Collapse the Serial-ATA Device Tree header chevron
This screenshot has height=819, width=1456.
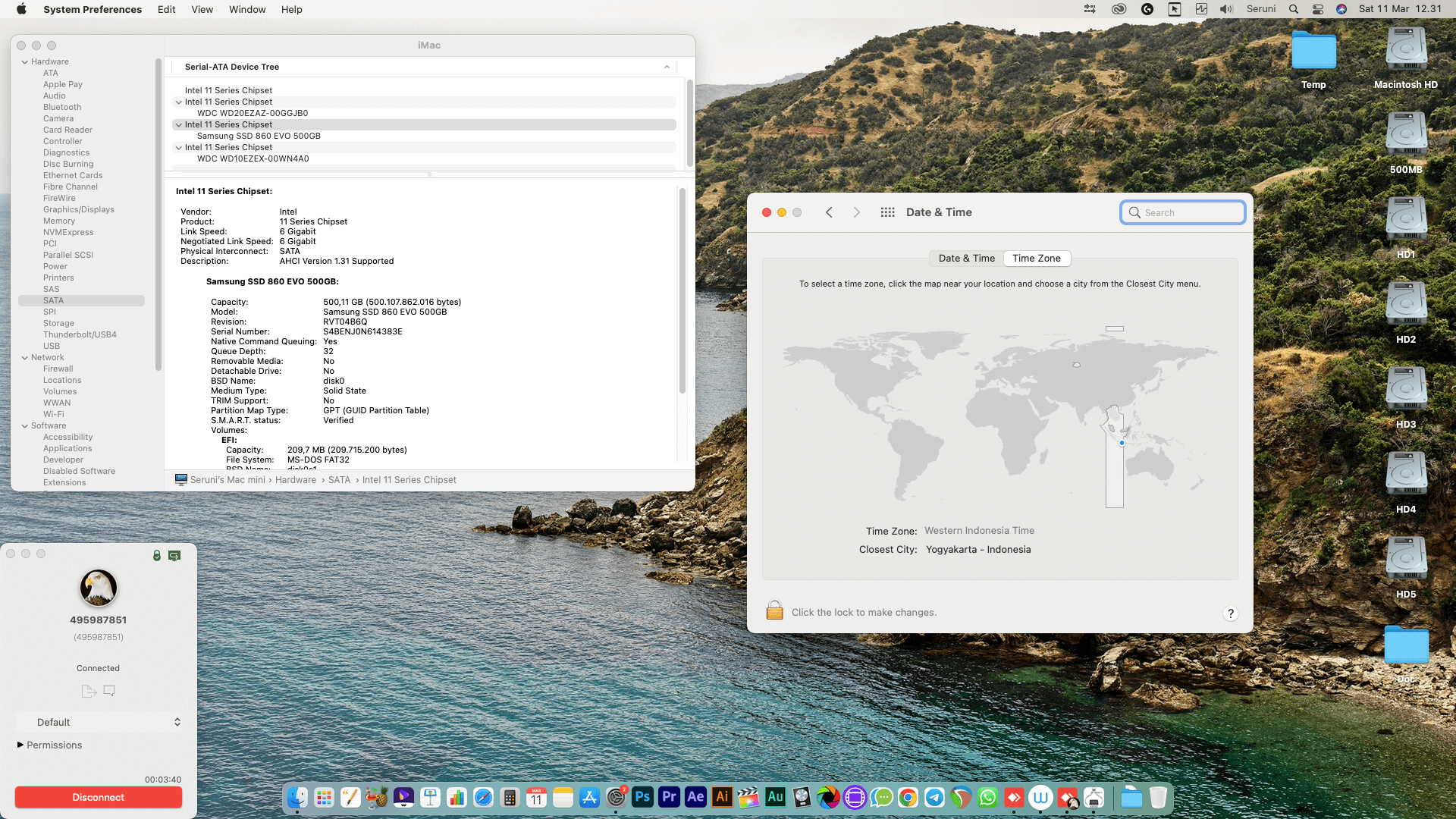pyautogui.click(x=667, y=67)
